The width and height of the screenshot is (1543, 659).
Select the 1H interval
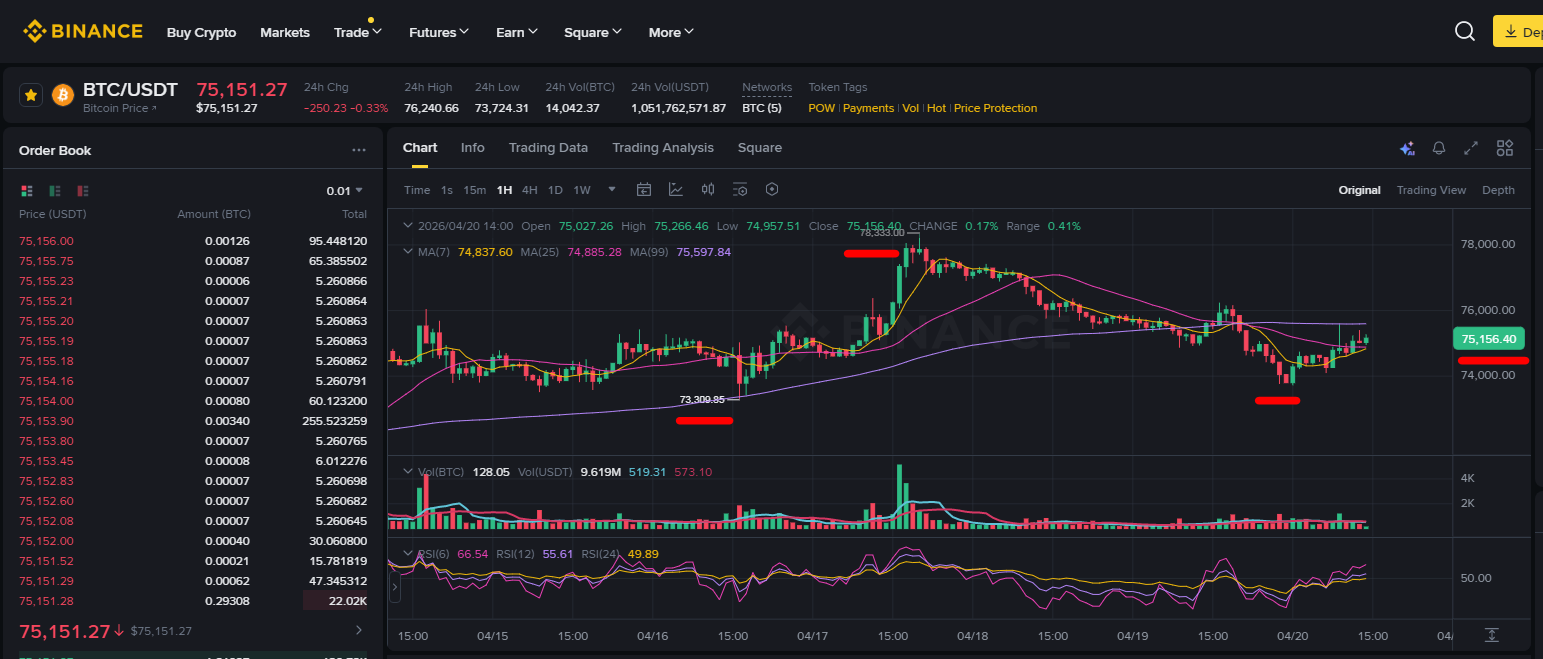pyautogui.click(x=504, y=190)
